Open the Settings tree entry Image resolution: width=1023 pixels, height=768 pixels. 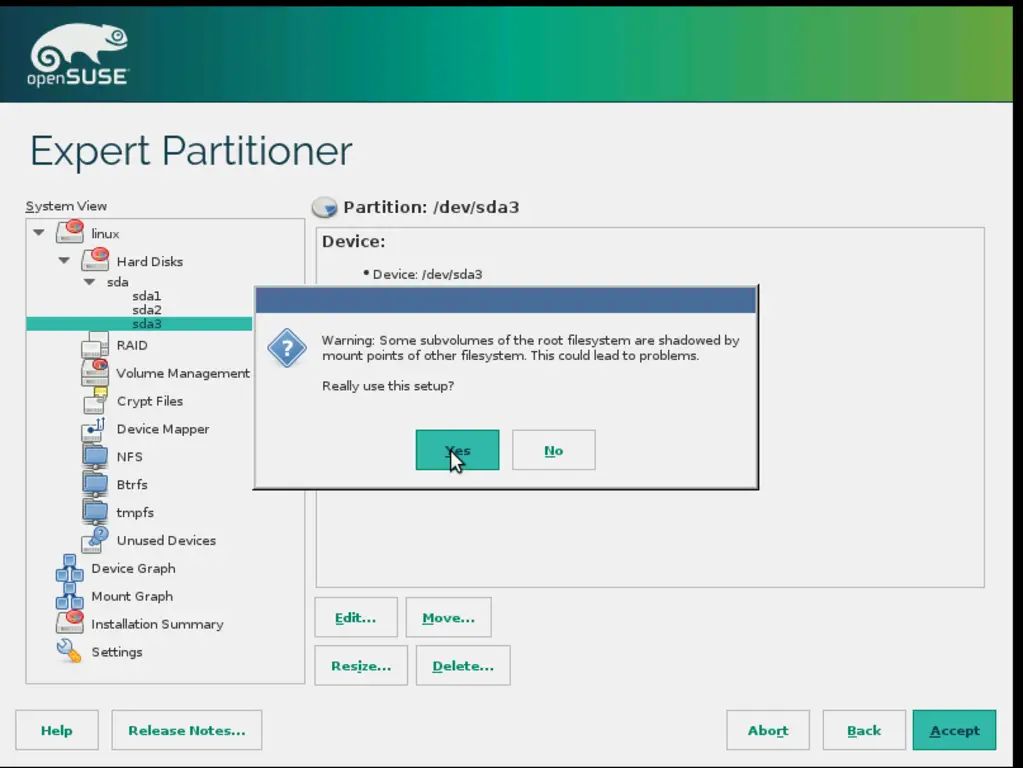pyautogui.click(x=117, y=652)
